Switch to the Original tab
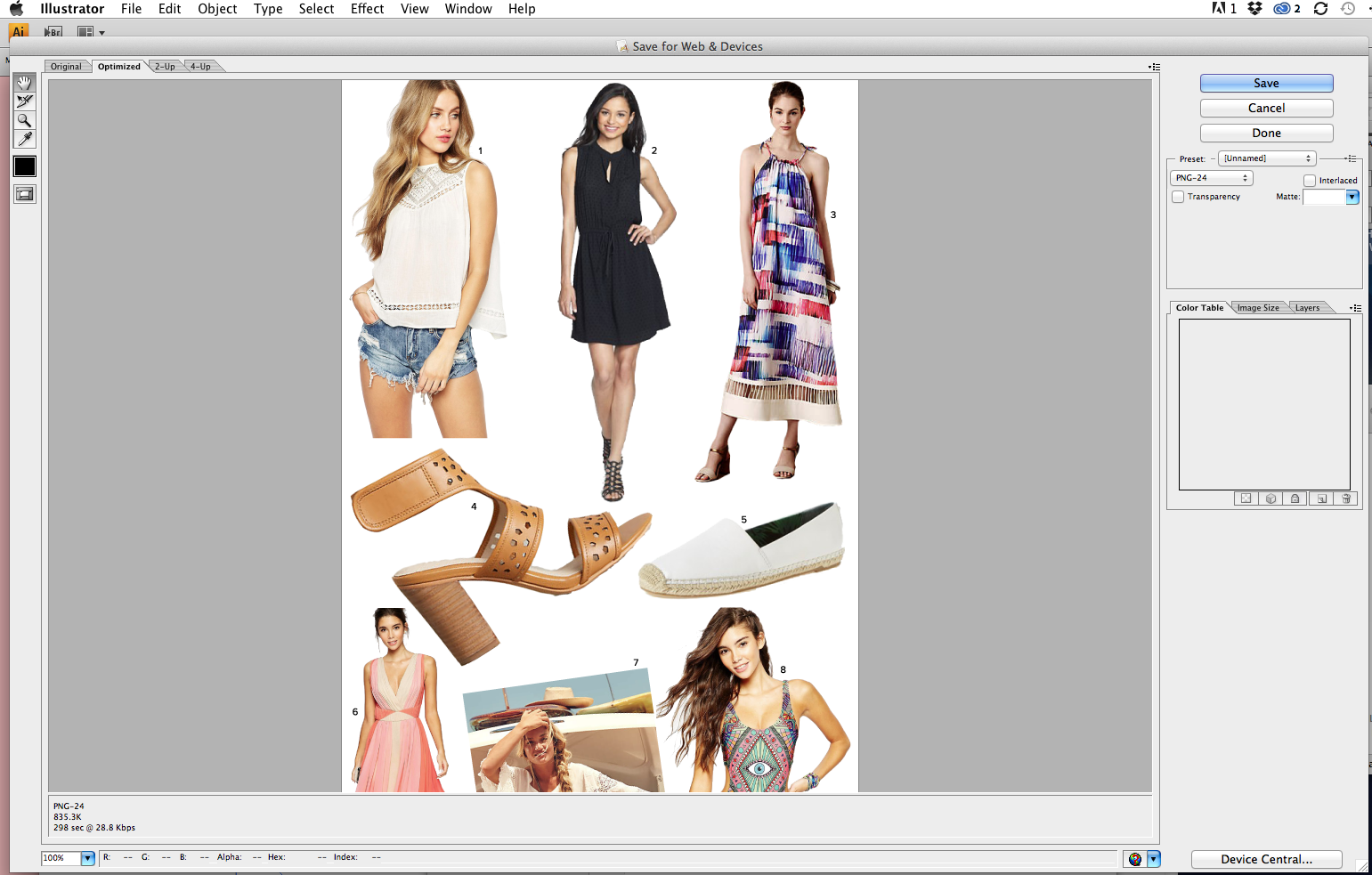 [66, 67]
